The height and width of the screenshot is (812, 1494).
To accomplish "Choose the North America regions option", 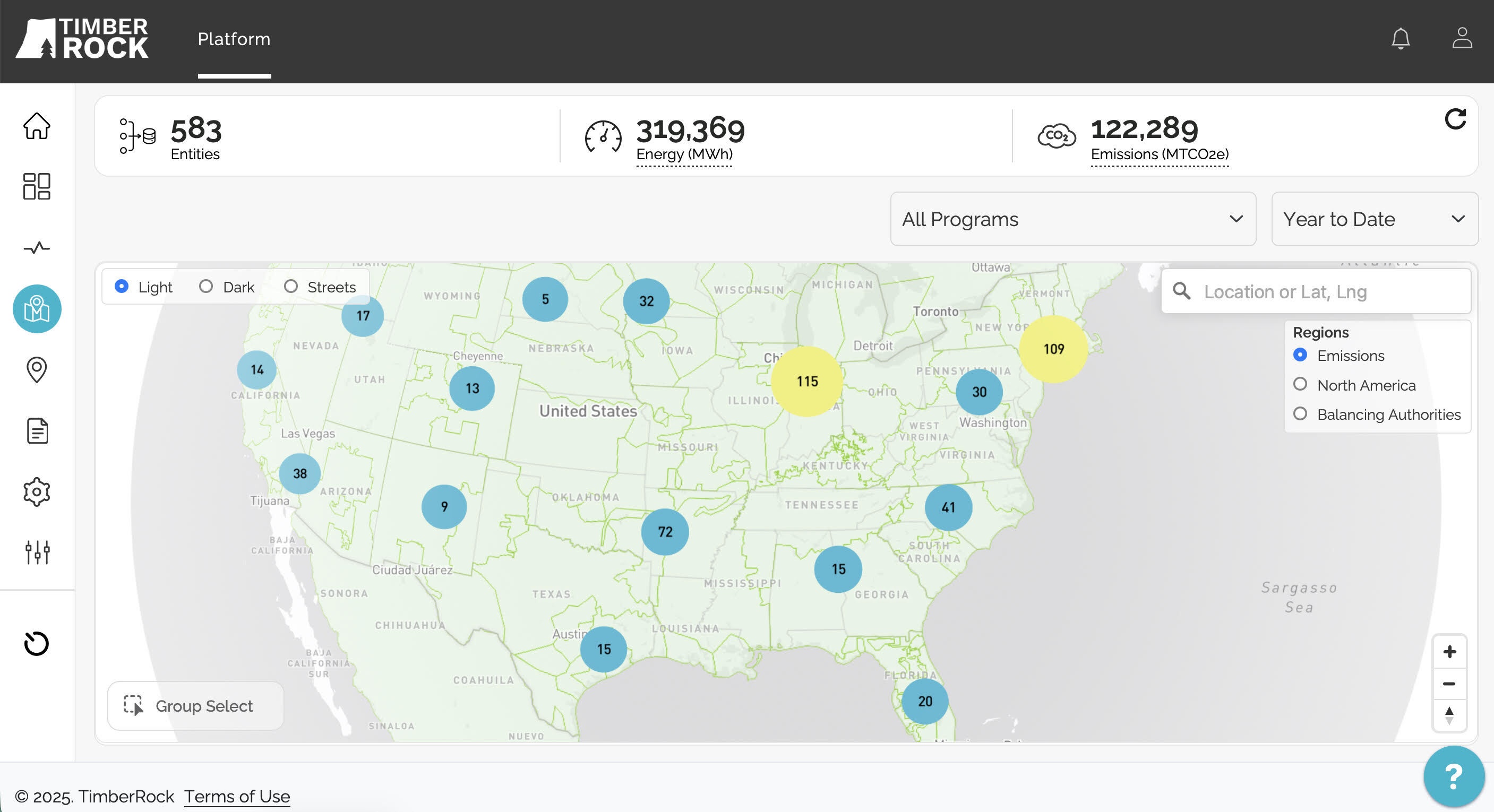I will [x=1300, y=384].
